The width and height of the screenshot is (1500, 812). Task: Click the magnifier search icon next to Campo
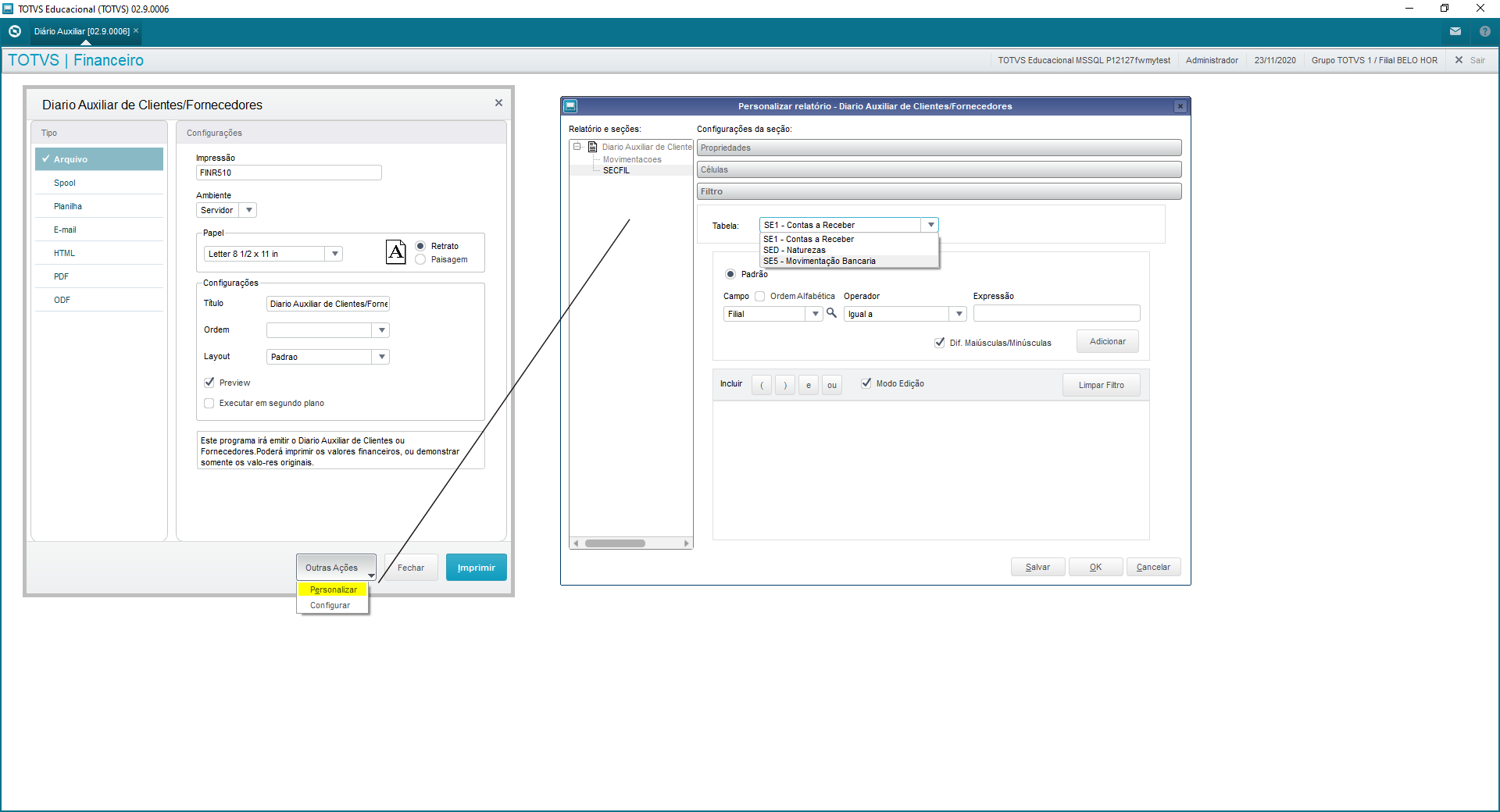coord(832,313)
